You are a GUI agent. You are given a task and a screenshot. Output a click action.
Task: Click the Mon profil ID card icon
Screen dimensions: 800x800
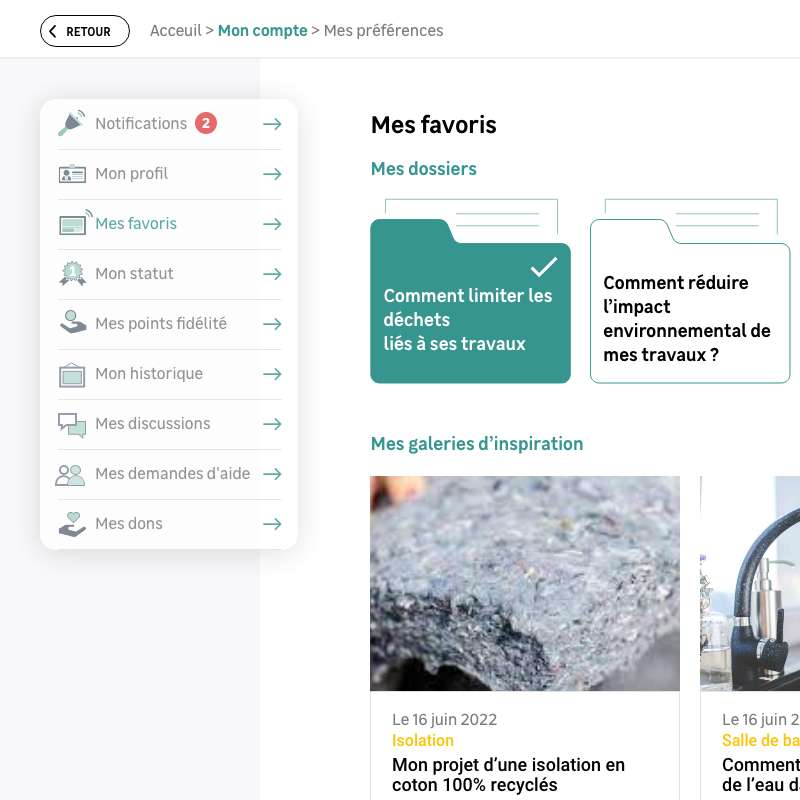click(x=72, y=174)
